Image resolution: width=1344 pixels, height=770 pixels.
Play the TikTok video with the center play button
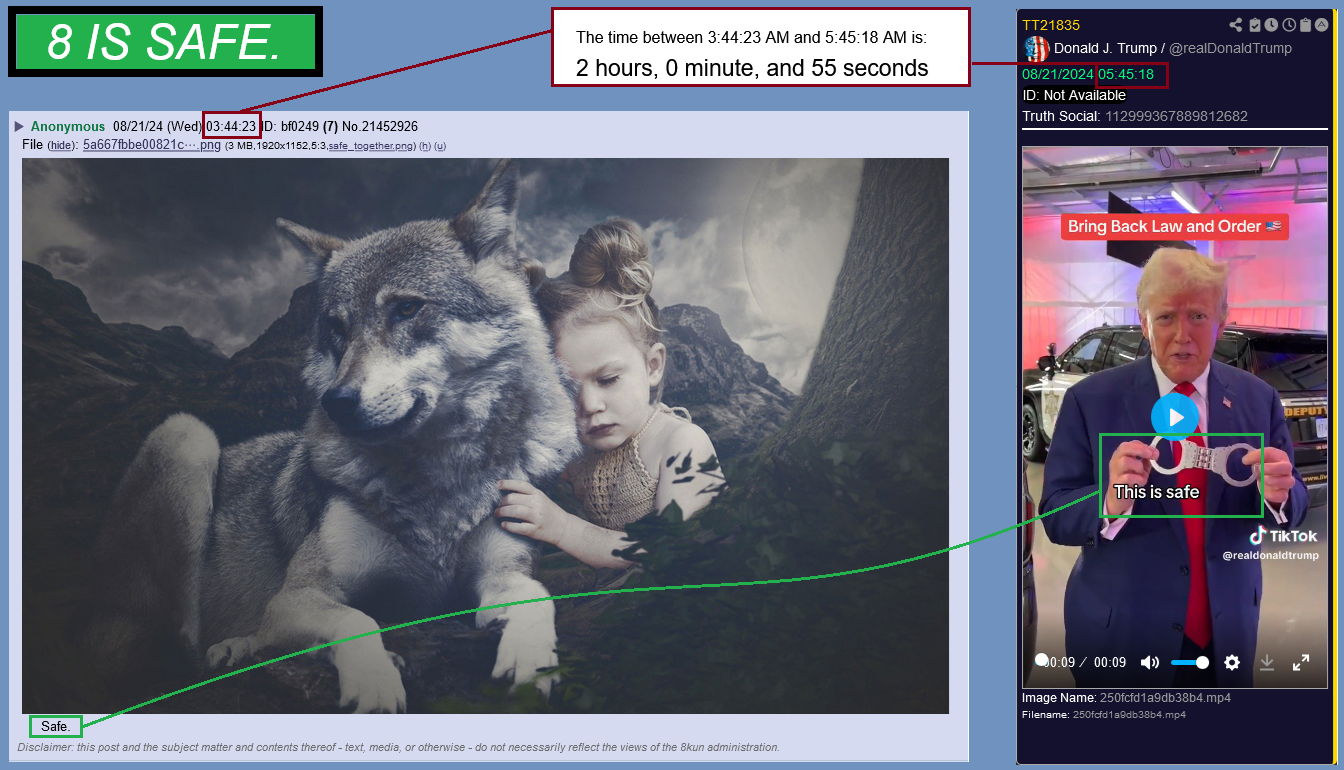pos(1175,417)
